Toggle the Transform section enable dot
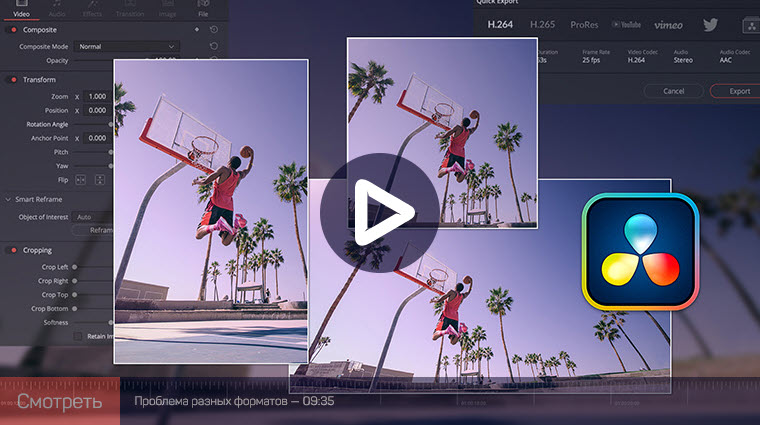The height and width of the screenshot is (425, 760). (14, 79)
